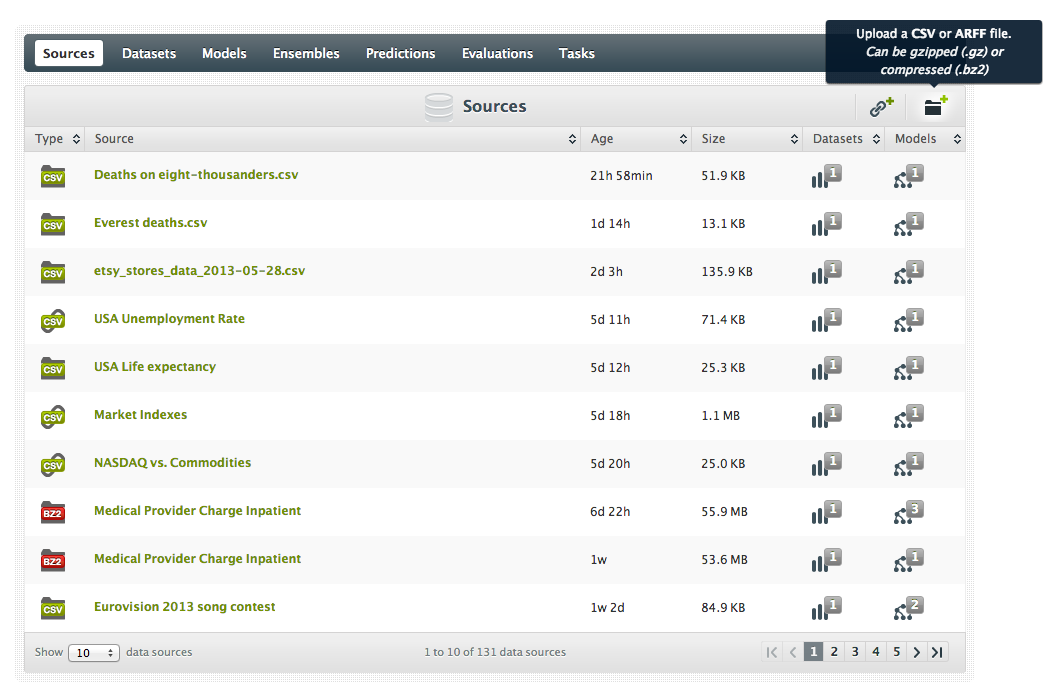Click BZ2 icon of 55.9 MB Medical Provider source

tap(52, 512)
